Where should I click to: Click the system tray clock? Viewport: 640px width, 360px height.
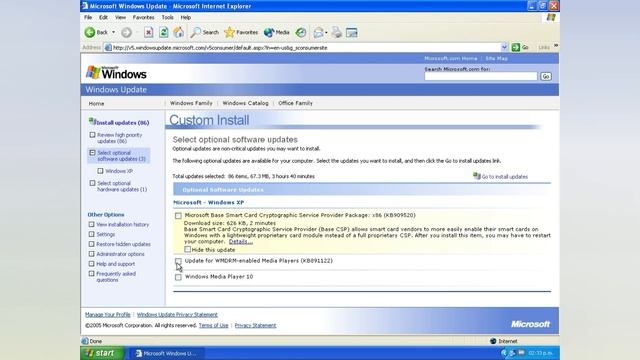pos(540,353)
